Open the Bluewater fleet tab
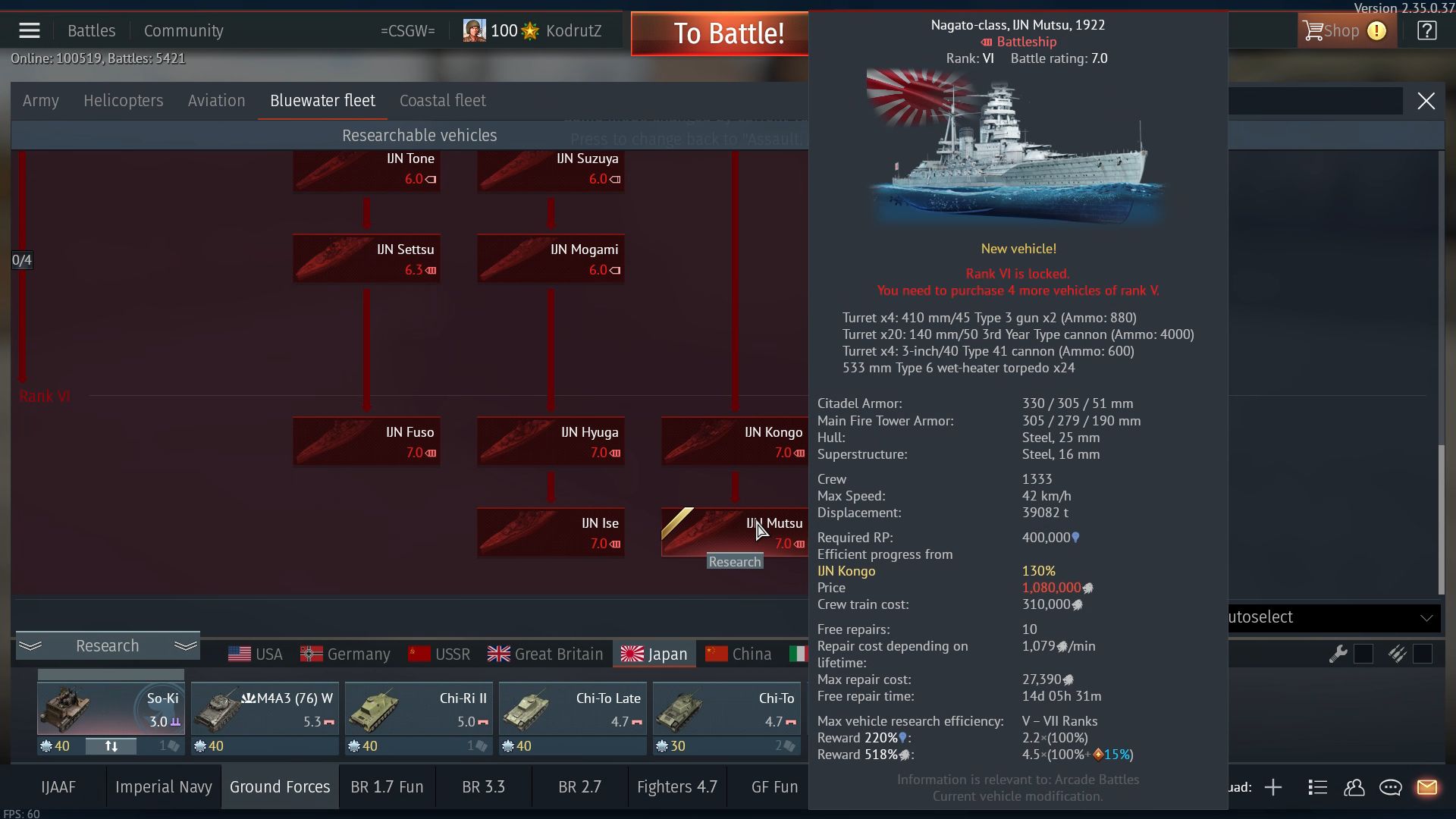 pyautogui.click(x=322, y=101)
